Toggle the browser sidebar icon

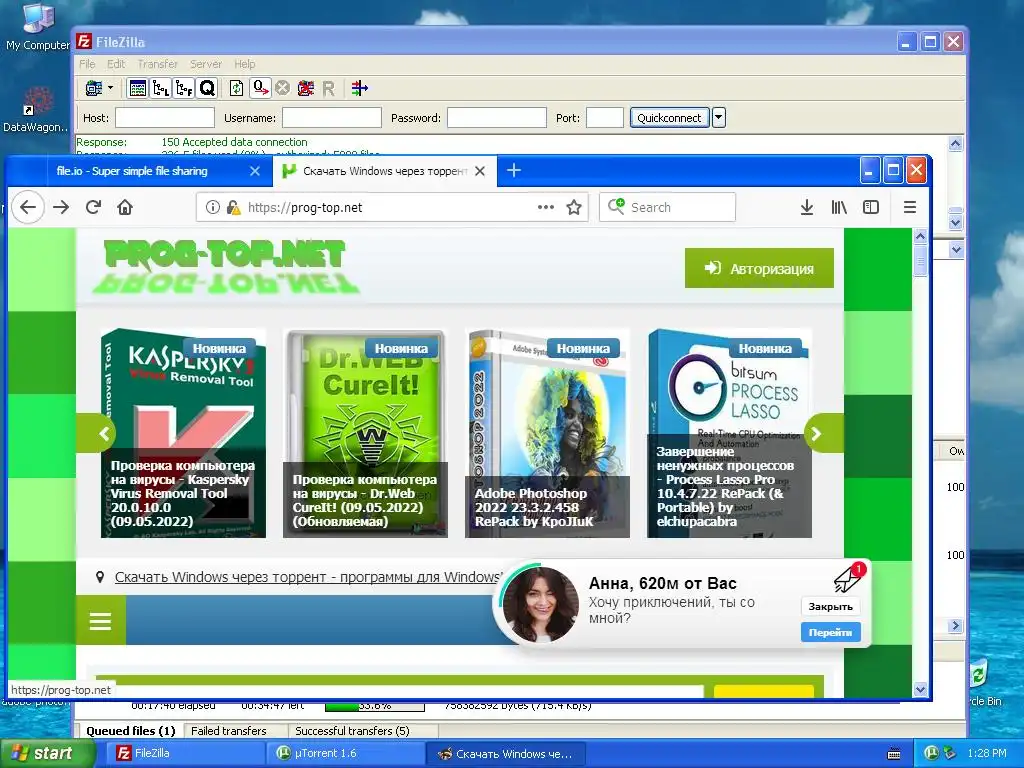tap(871, 208)
